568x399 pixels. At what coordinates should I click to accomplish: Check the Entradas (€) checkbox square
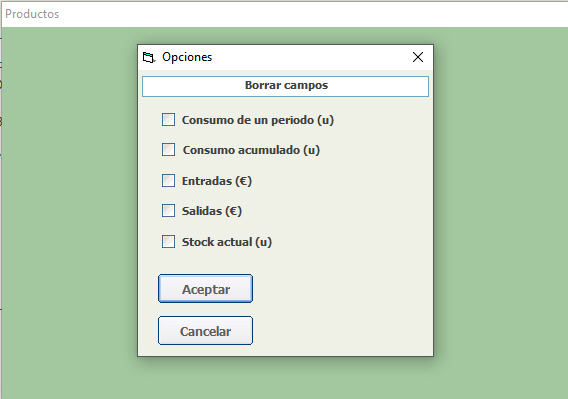coord(168,180)
